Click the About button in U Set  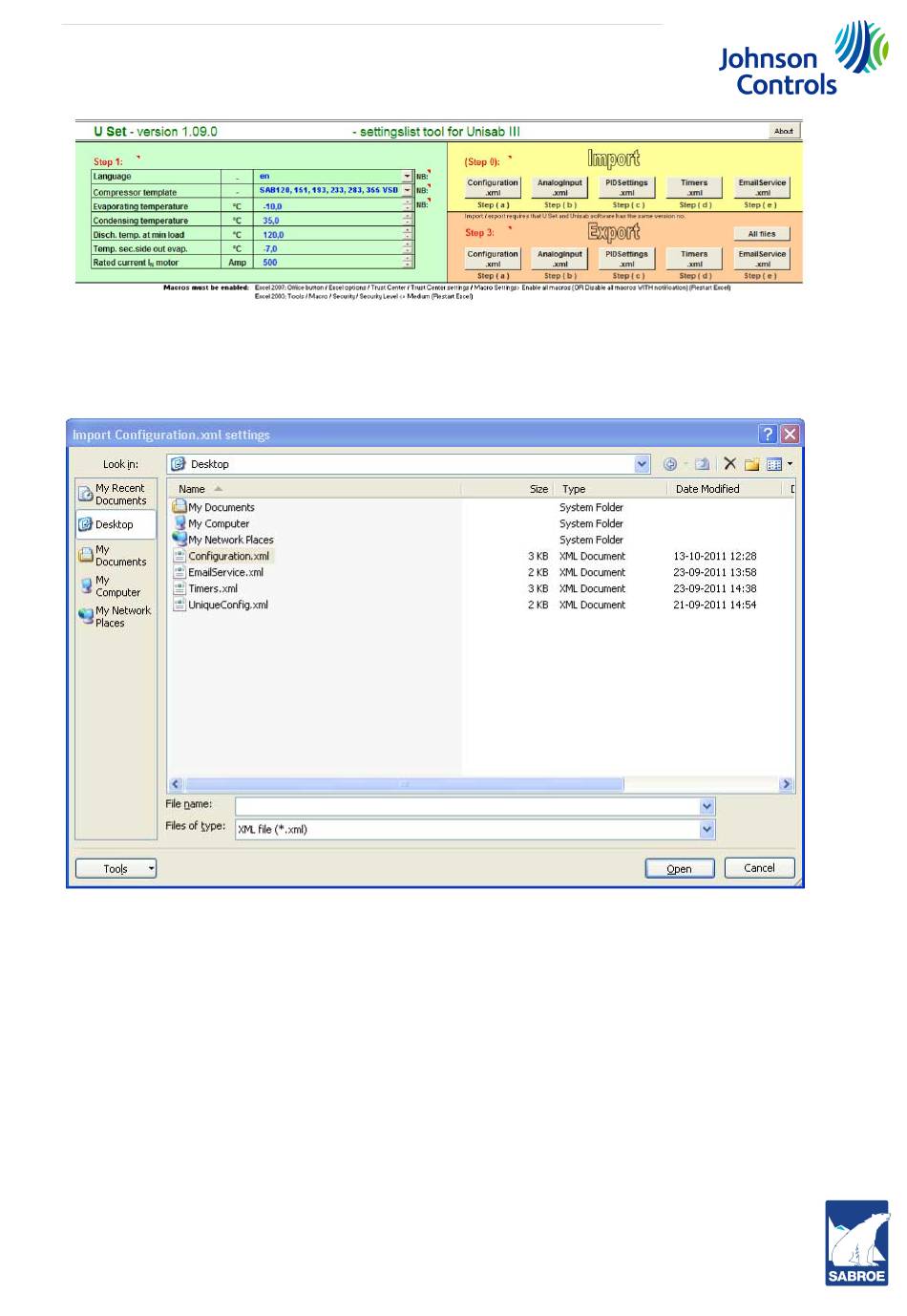point(785,132)
